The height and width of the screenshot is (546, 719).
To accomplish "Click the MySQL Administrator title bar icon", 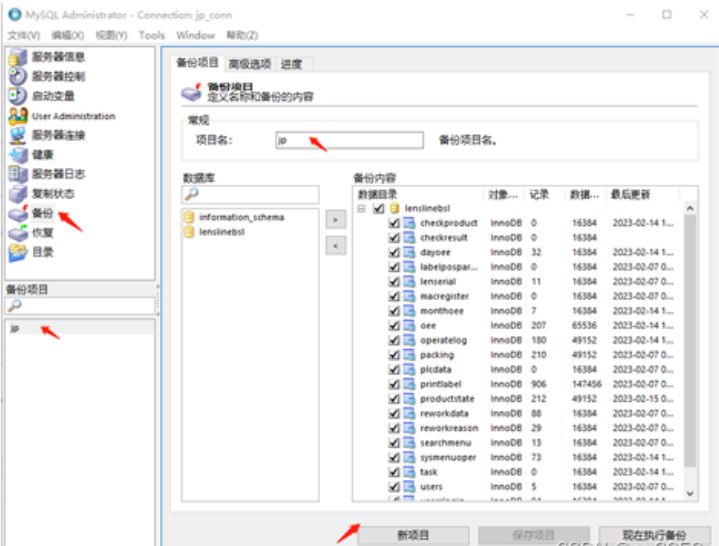I will click(x=15, y=14).
